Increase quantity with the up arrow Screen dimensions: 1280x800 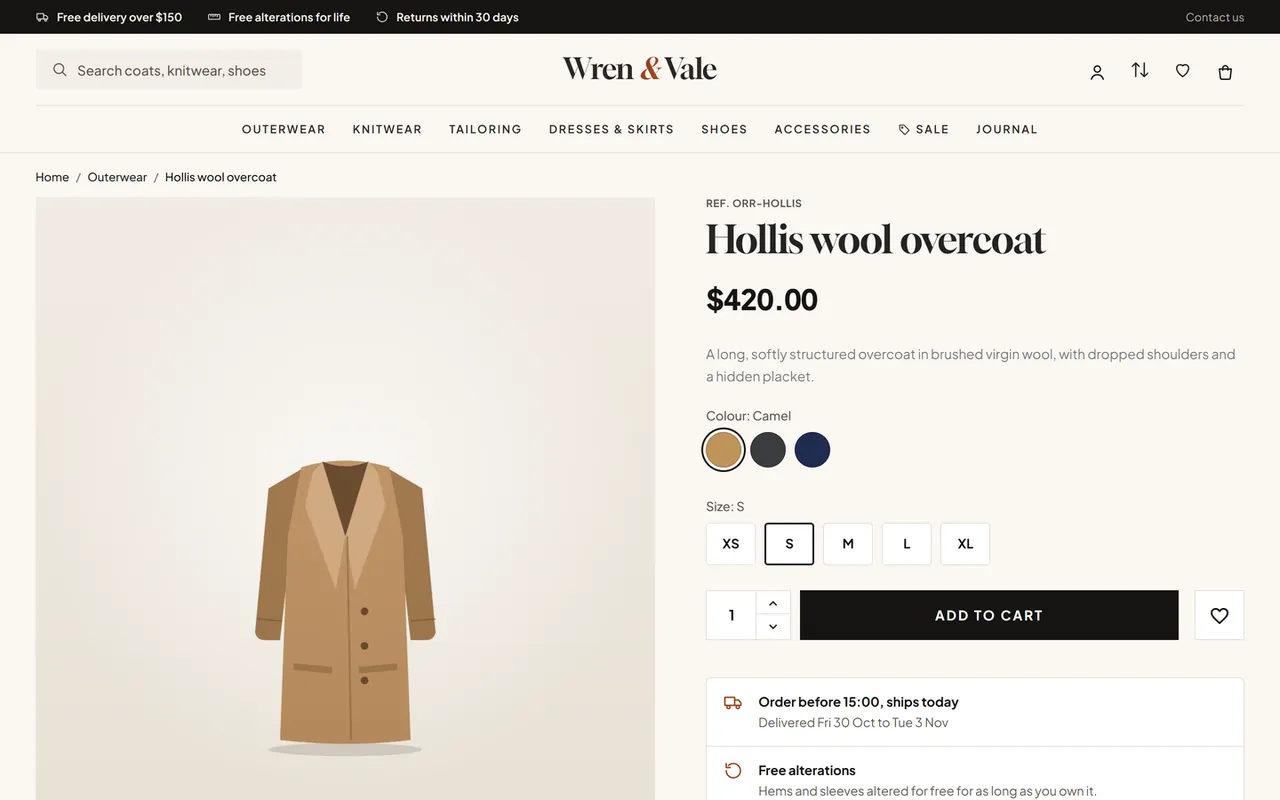coord(773,603)
